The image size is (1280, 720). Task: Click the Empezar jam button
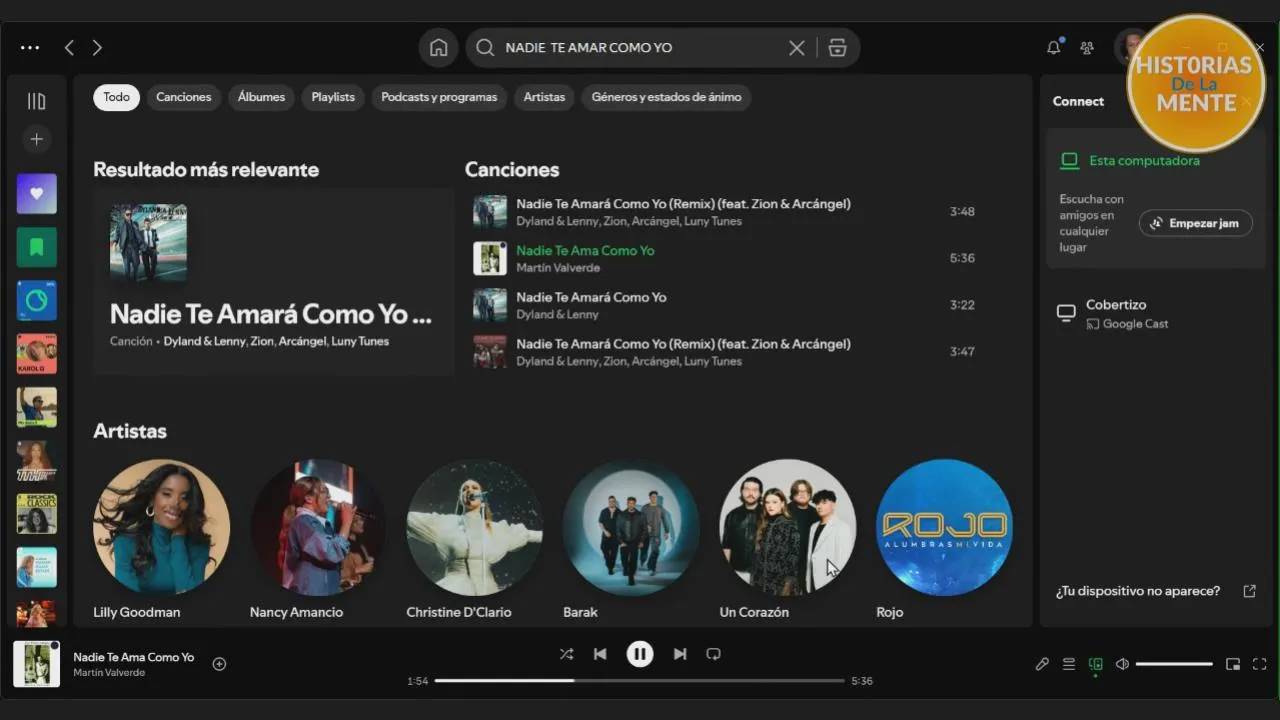pos(1195,223)
